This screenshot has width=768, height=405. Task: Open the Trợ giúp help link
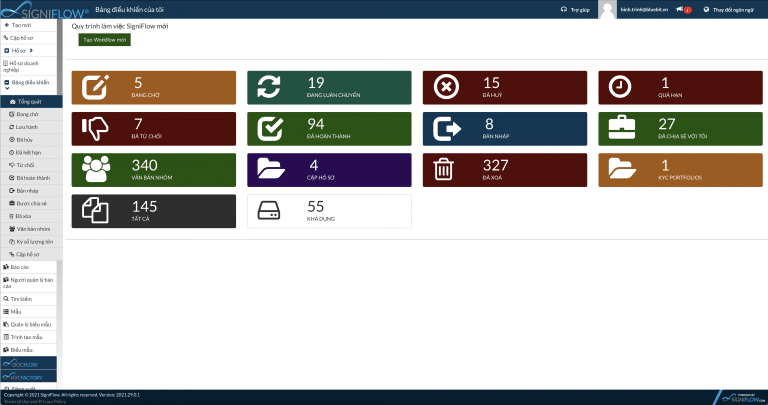(x=576, y=9)
